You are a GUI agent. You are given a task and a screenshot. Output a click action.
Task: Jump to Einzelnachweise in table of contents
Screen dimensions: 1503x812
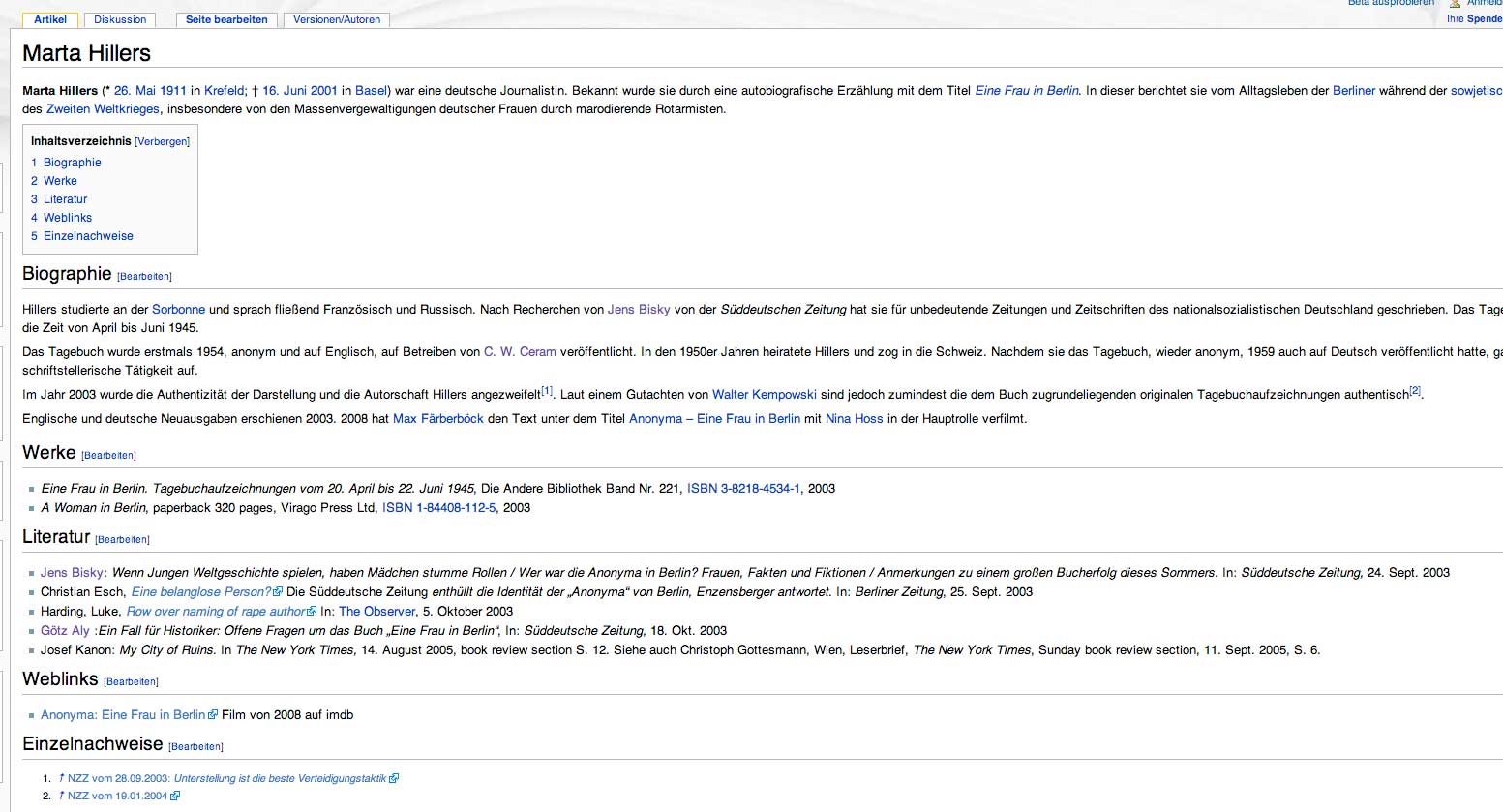pos(88,236)
